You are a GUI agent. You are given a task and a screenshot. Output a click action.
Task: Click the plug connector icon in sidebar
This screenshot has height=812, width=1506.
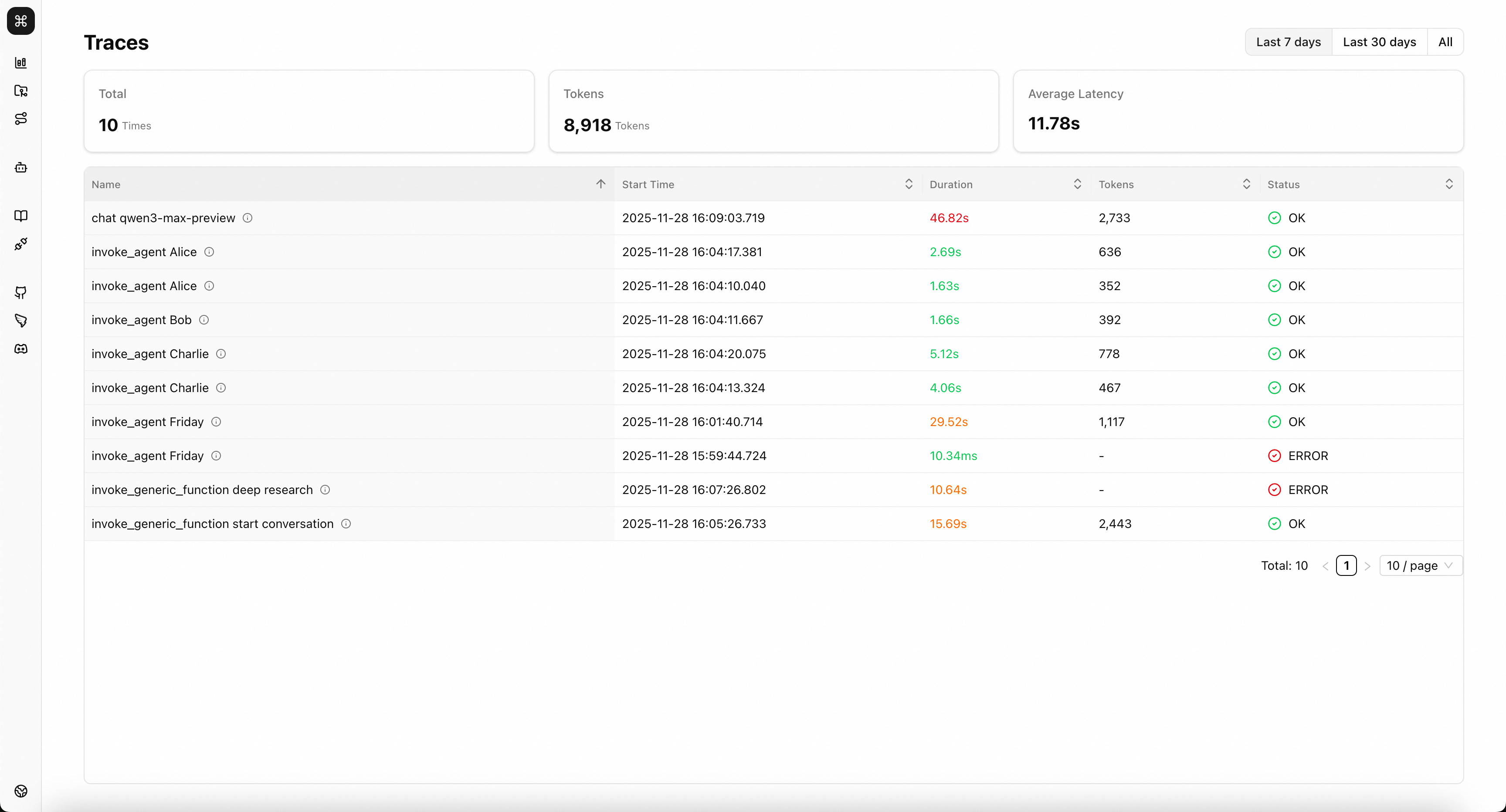point(21,244)
